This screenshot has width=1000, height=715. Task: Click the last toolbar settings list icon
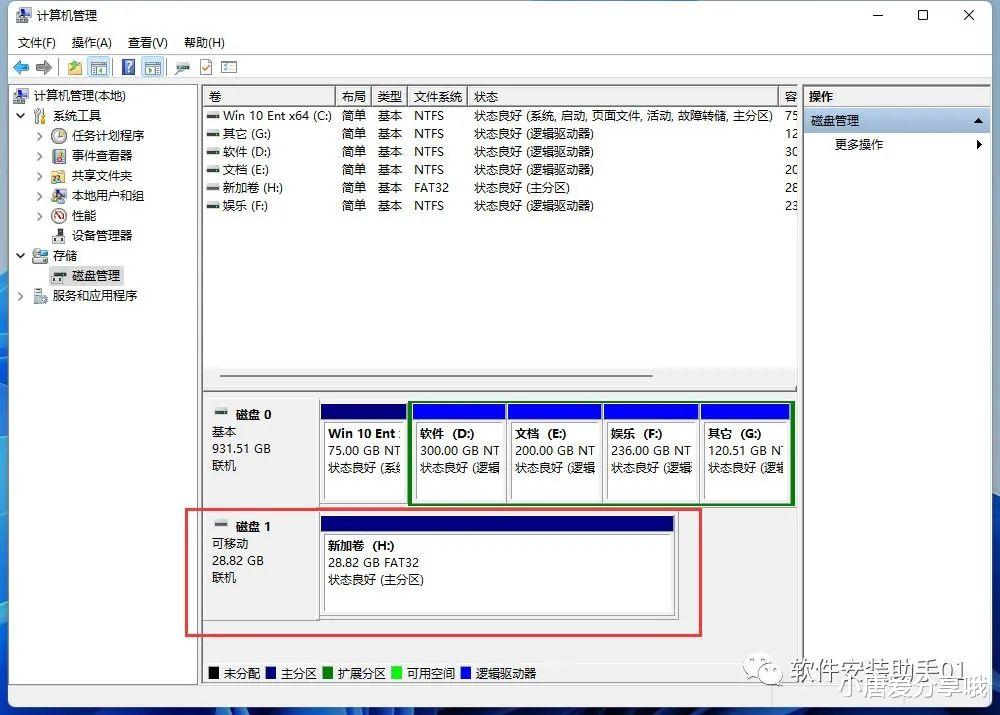[x=229, y=67]
